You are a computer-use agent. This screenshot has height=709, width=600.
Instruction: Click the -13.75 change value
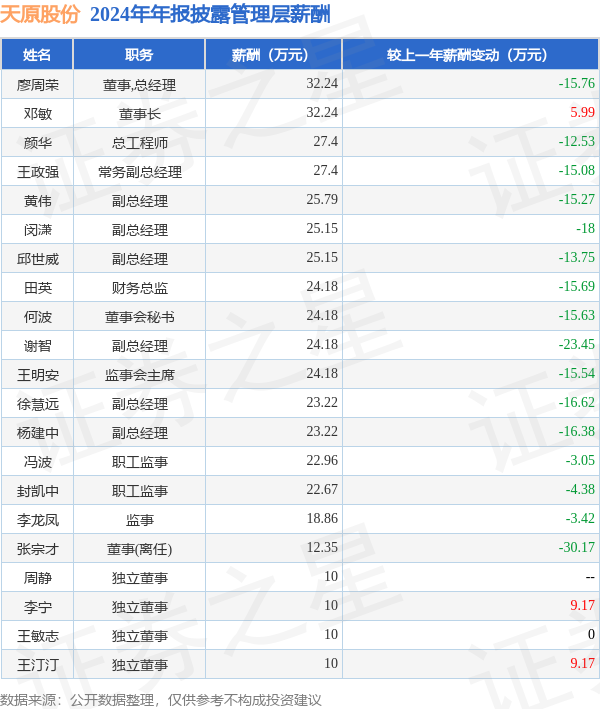tap(576, 257)
